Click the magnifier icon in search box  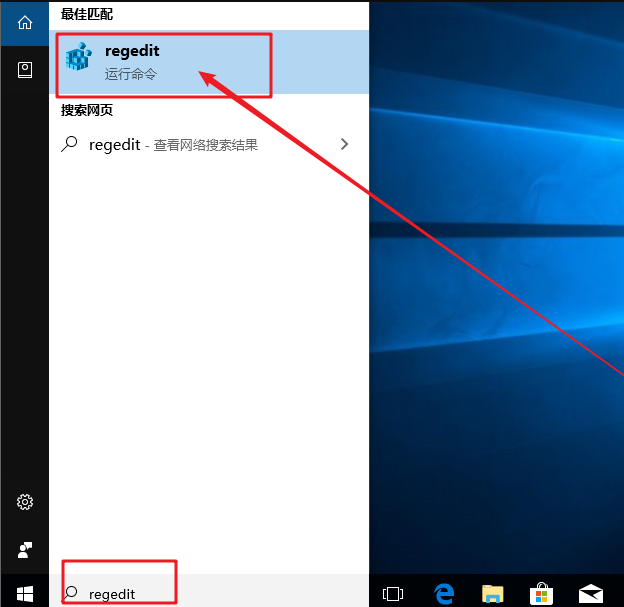(x=70, y=593)
